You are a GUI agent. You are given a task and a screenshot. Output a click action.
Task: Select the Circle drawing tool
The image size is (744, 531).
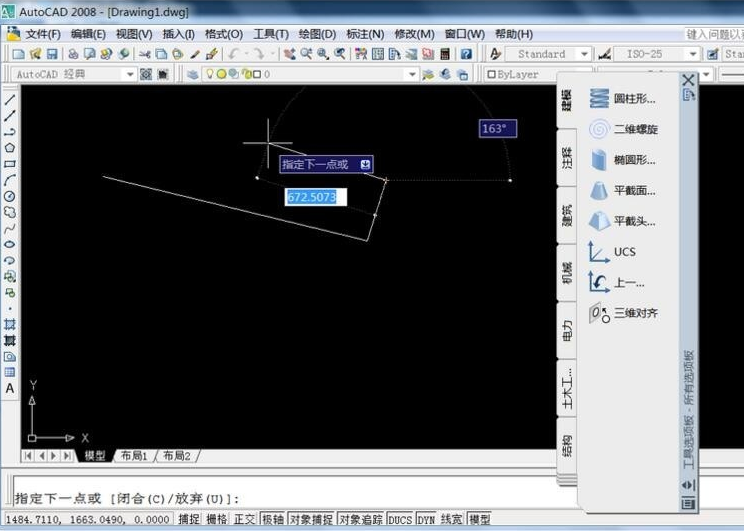[10, 196]
